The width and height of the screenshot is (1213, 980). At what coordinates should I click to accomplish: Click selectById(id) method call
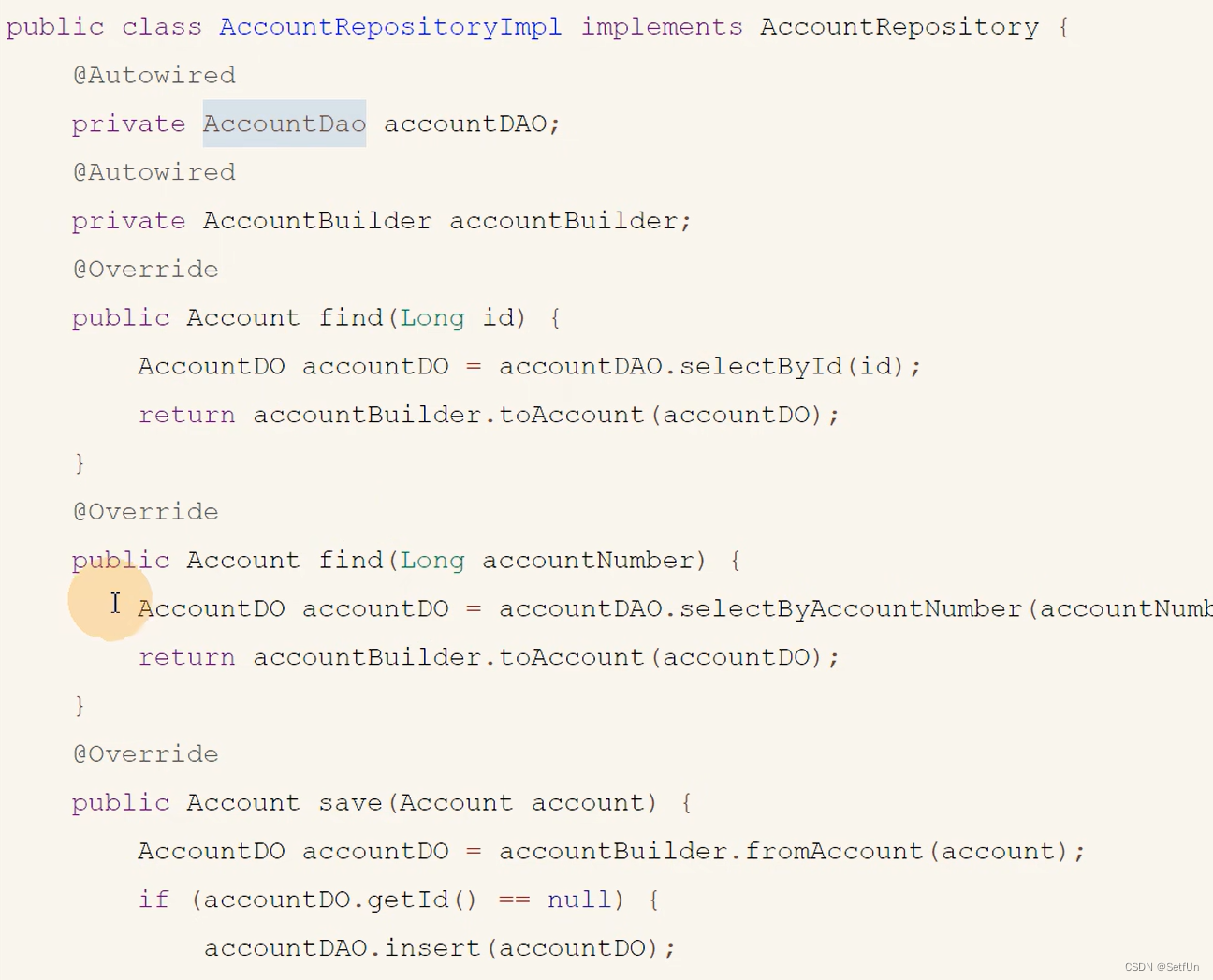(x=792, y=366)
